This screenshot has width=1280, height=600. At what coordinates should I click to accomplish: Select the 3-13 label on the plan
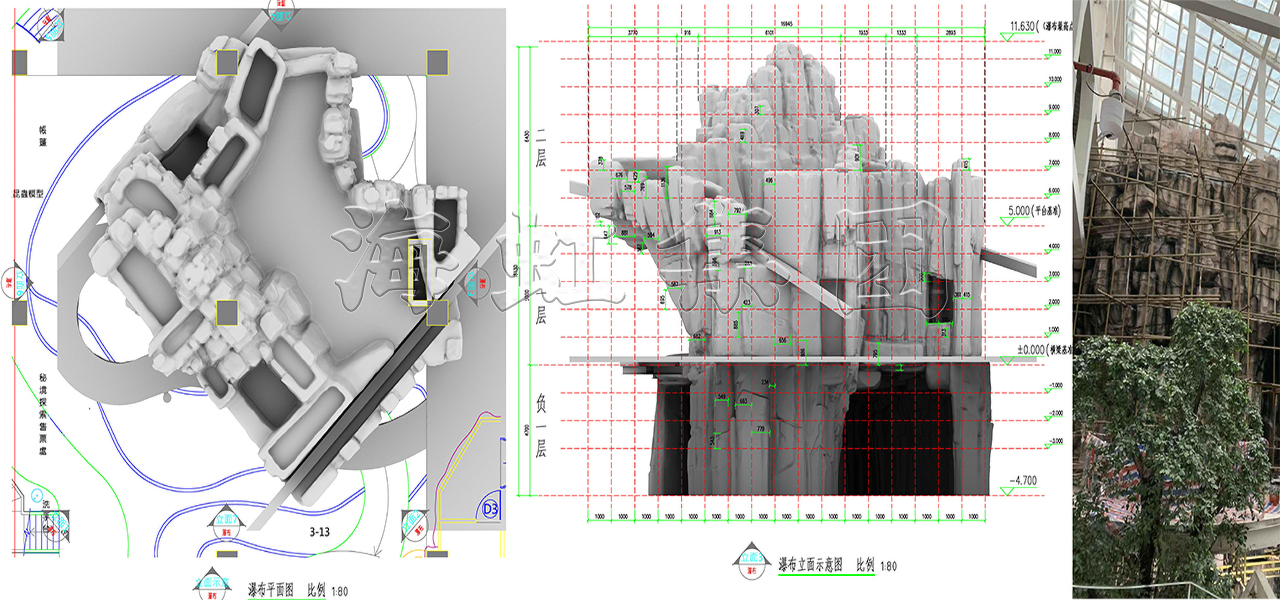(x=319, y=533)
